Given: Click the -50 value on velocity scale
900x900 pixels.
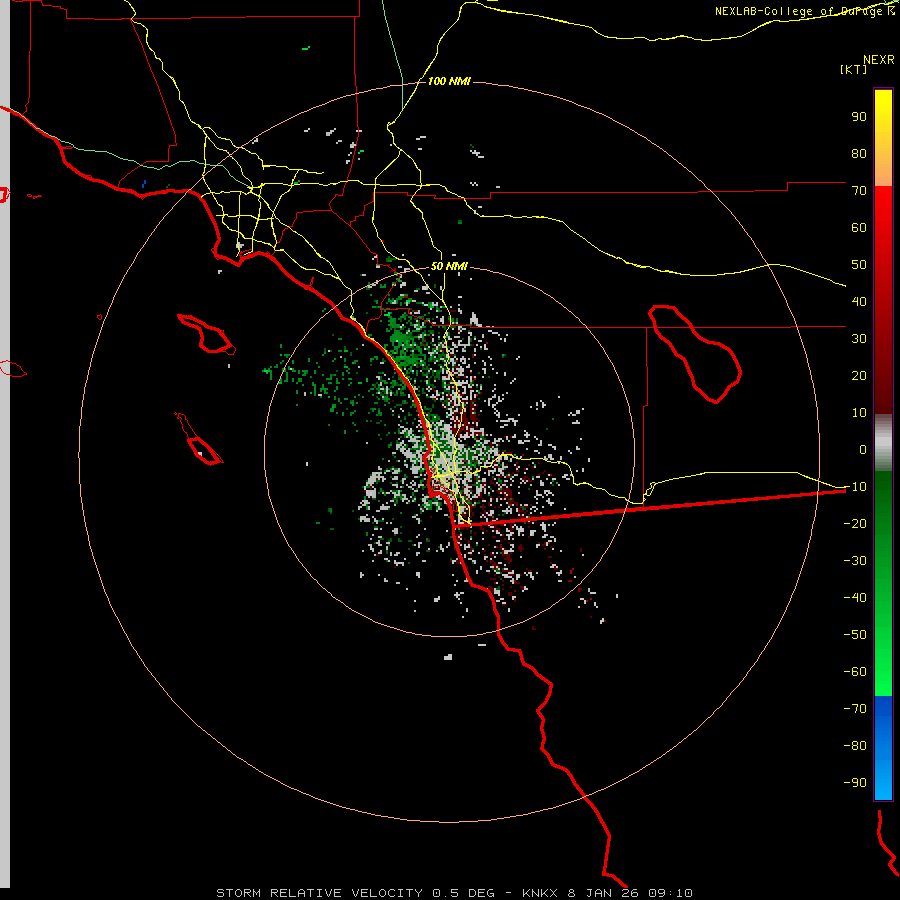Looking at the screenshot, I should [x=855, y=635].
